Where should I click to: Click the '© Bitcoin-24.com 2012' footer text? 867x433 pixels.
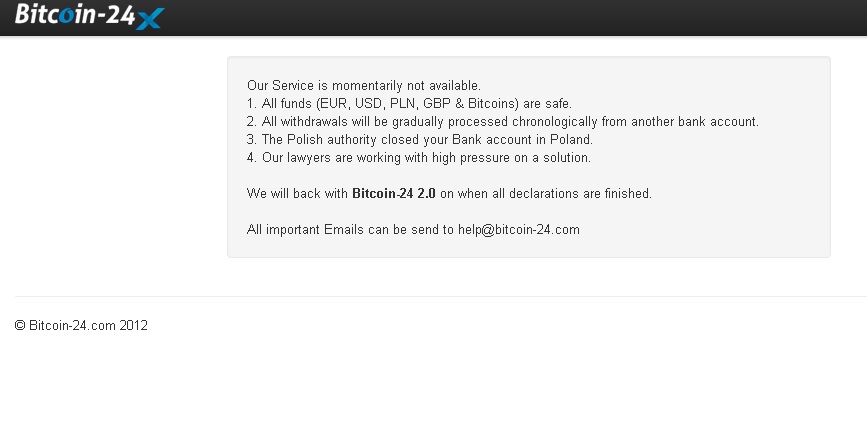pos(81,325)
